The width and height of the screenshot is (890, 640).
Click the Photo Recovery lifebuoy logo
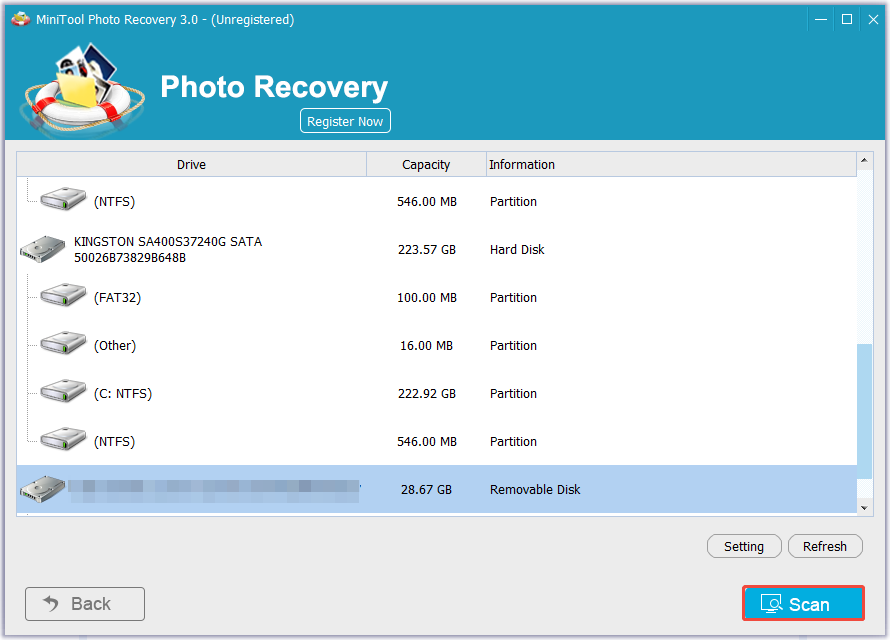pos(82,88)
